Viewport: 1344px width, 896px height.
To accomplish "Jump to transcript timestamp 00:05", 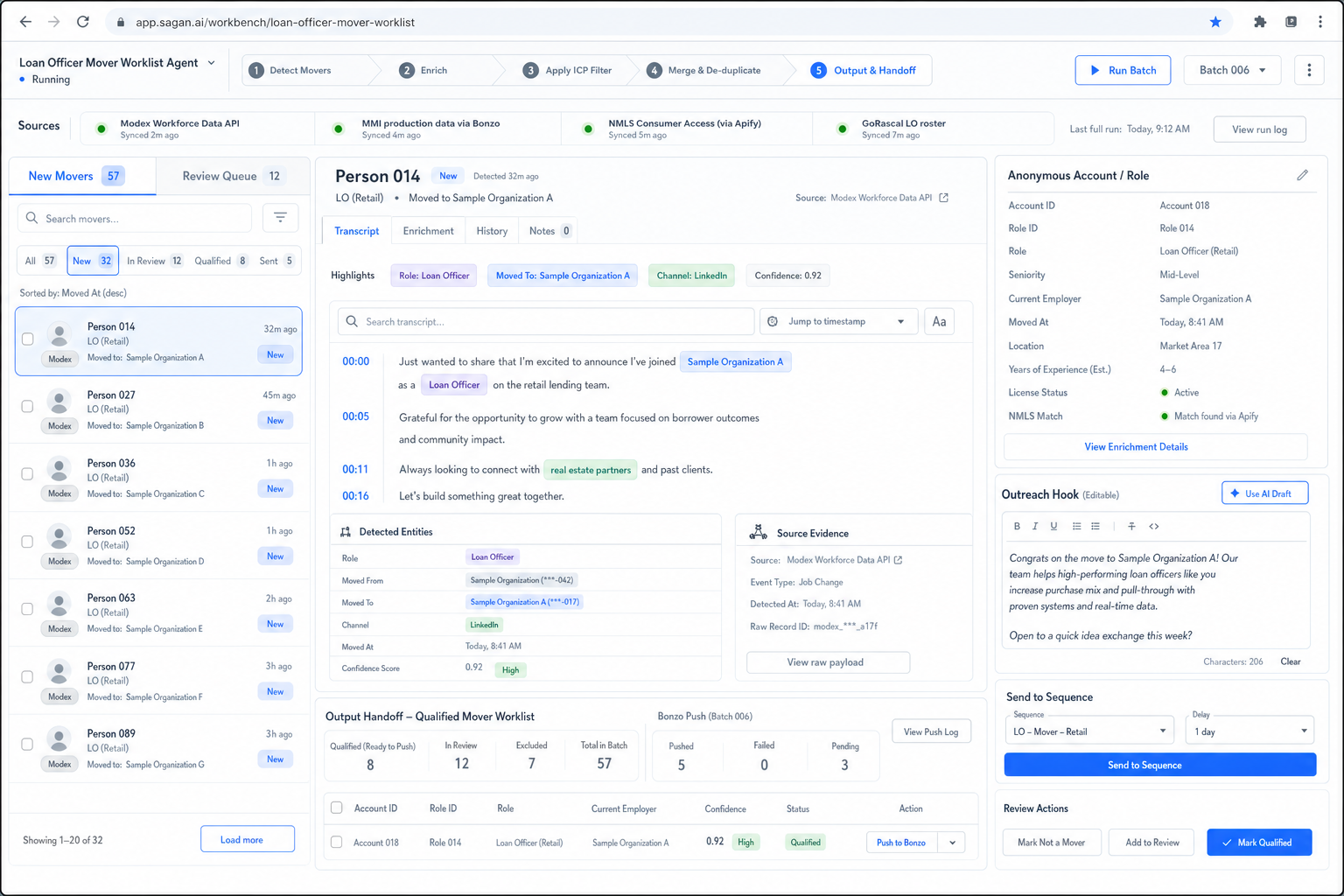I will click(x=355, y=416).
